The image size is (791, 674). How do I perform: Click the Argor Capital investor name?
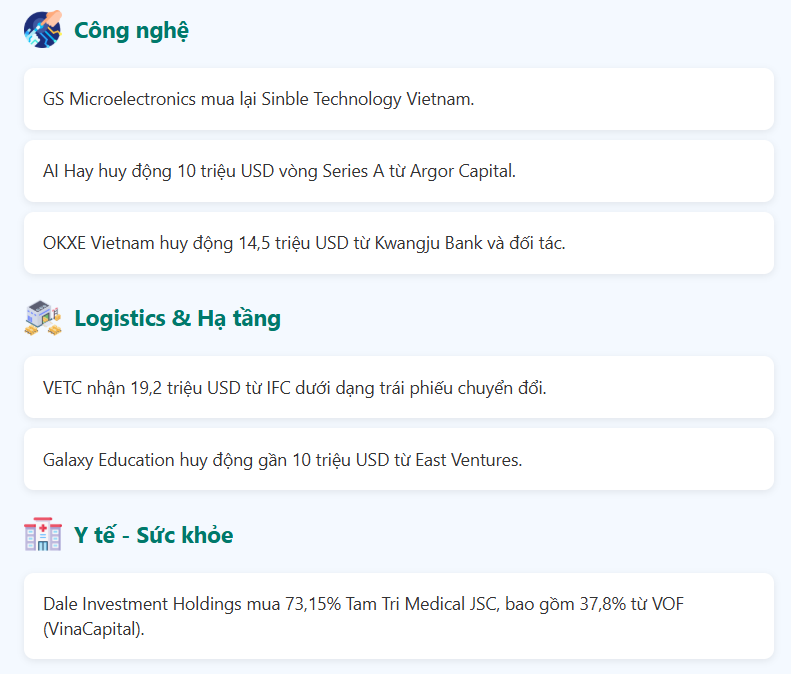click(x=462, y=172)
